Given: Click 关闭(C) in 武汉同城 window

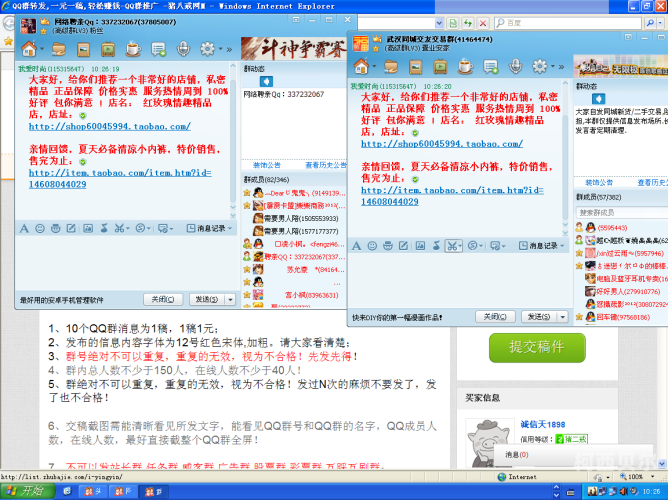Looking at the screenshot, I should pos(495,317).
